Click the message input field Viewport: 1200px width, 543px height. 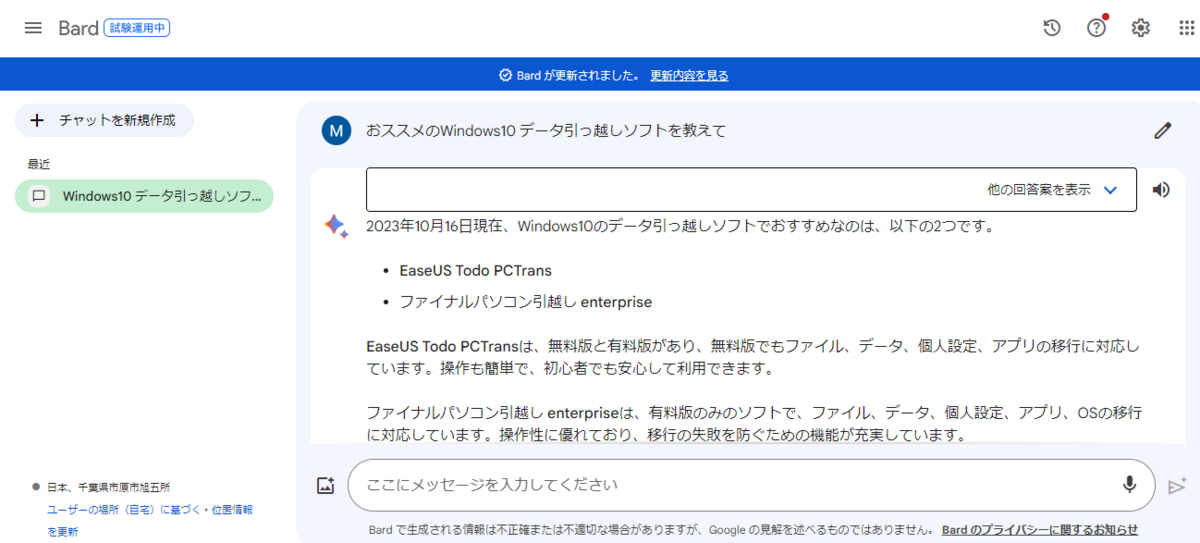point(753,485)
